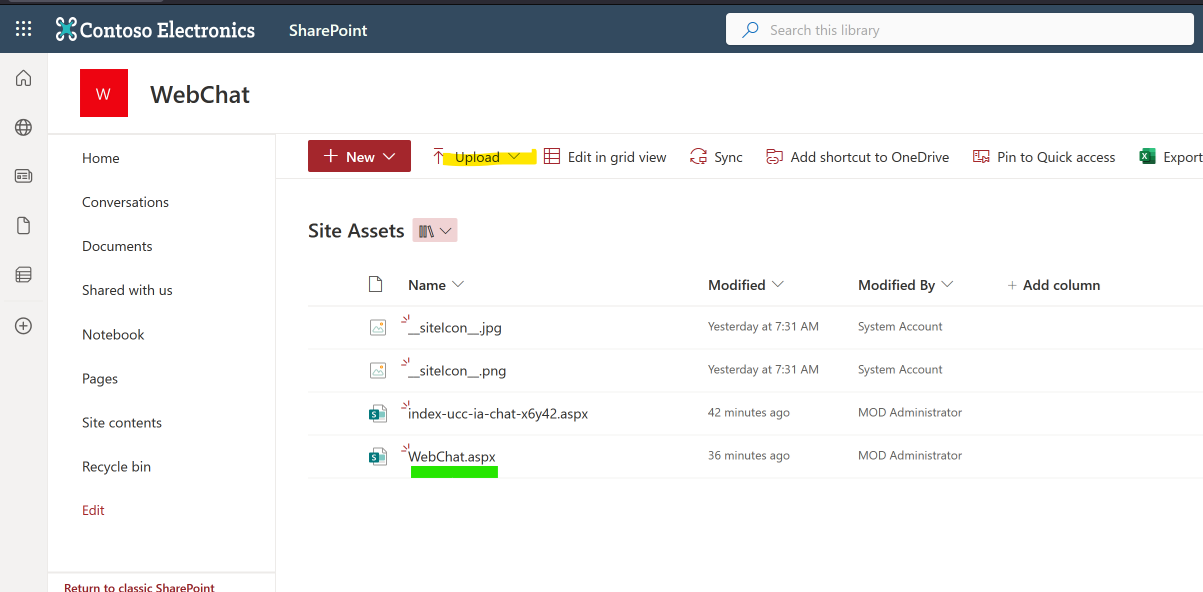Open the News icon in app bar
Screen dimensions: 1203x592
[23, 176]
